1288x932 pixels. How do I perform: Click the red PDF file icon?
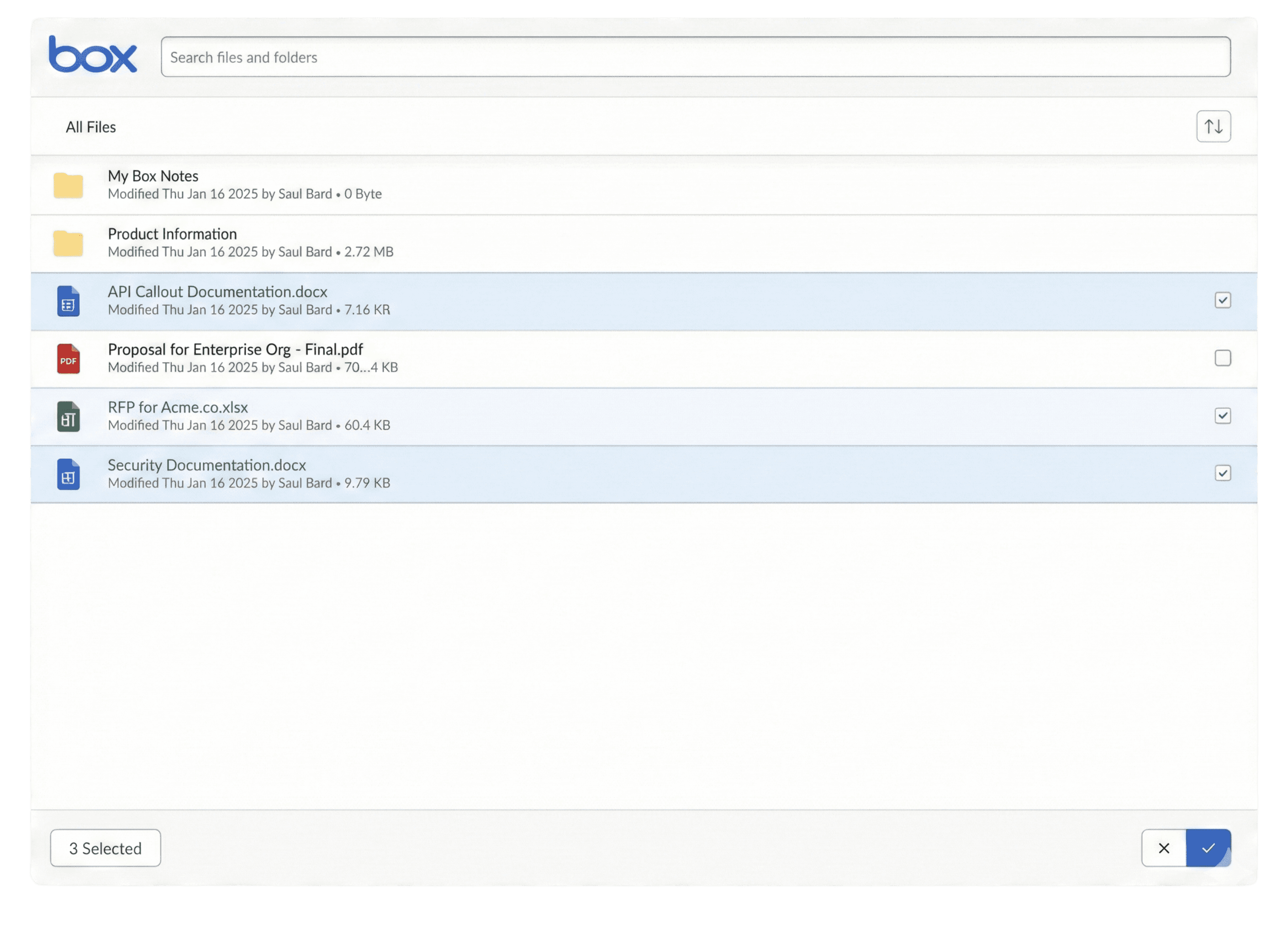(x=68, y=359)
